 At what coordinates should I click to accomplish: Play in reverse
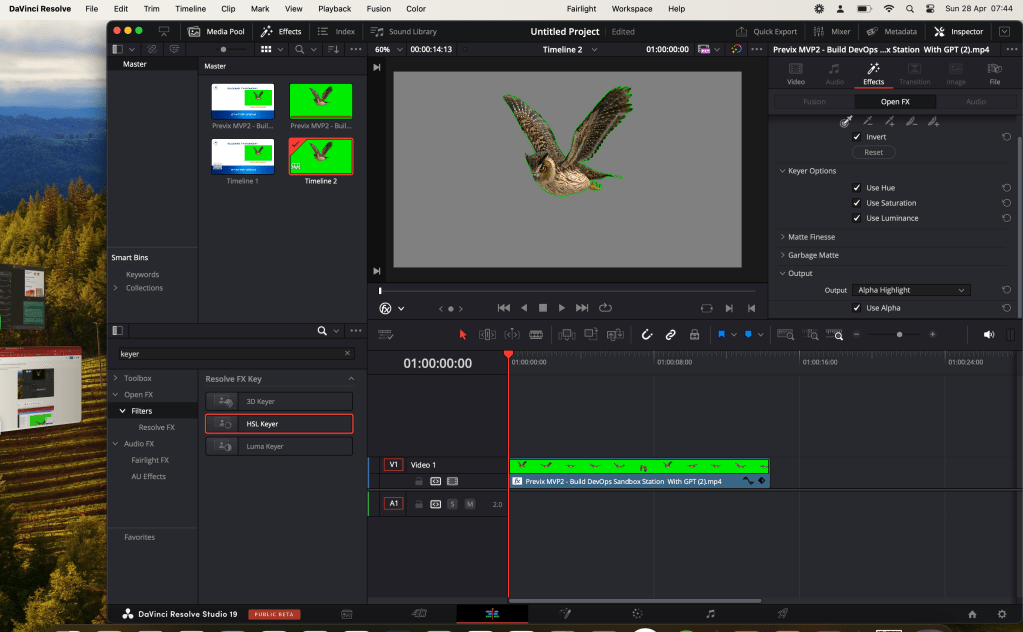click(x=524, y=308)
